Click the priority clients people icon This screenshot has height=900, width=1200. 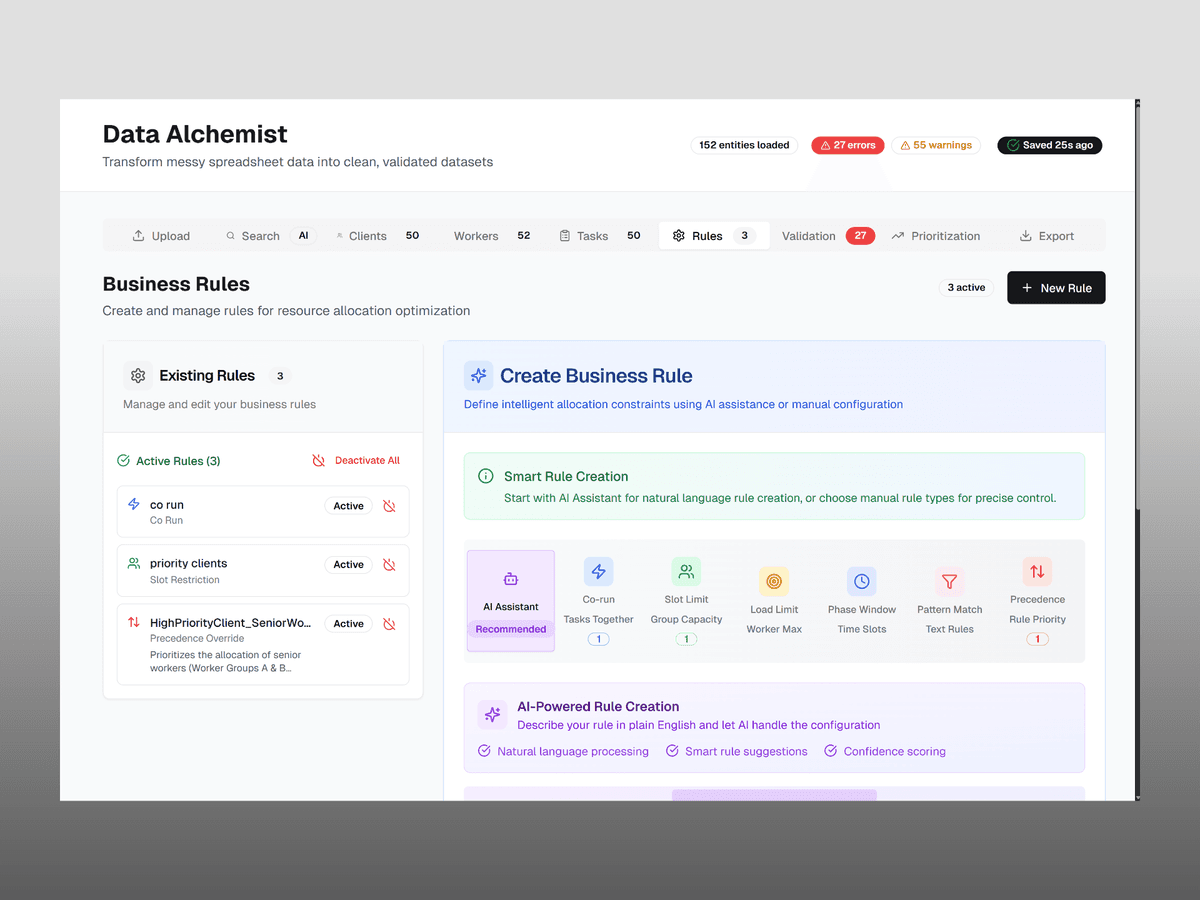(134, 564)
